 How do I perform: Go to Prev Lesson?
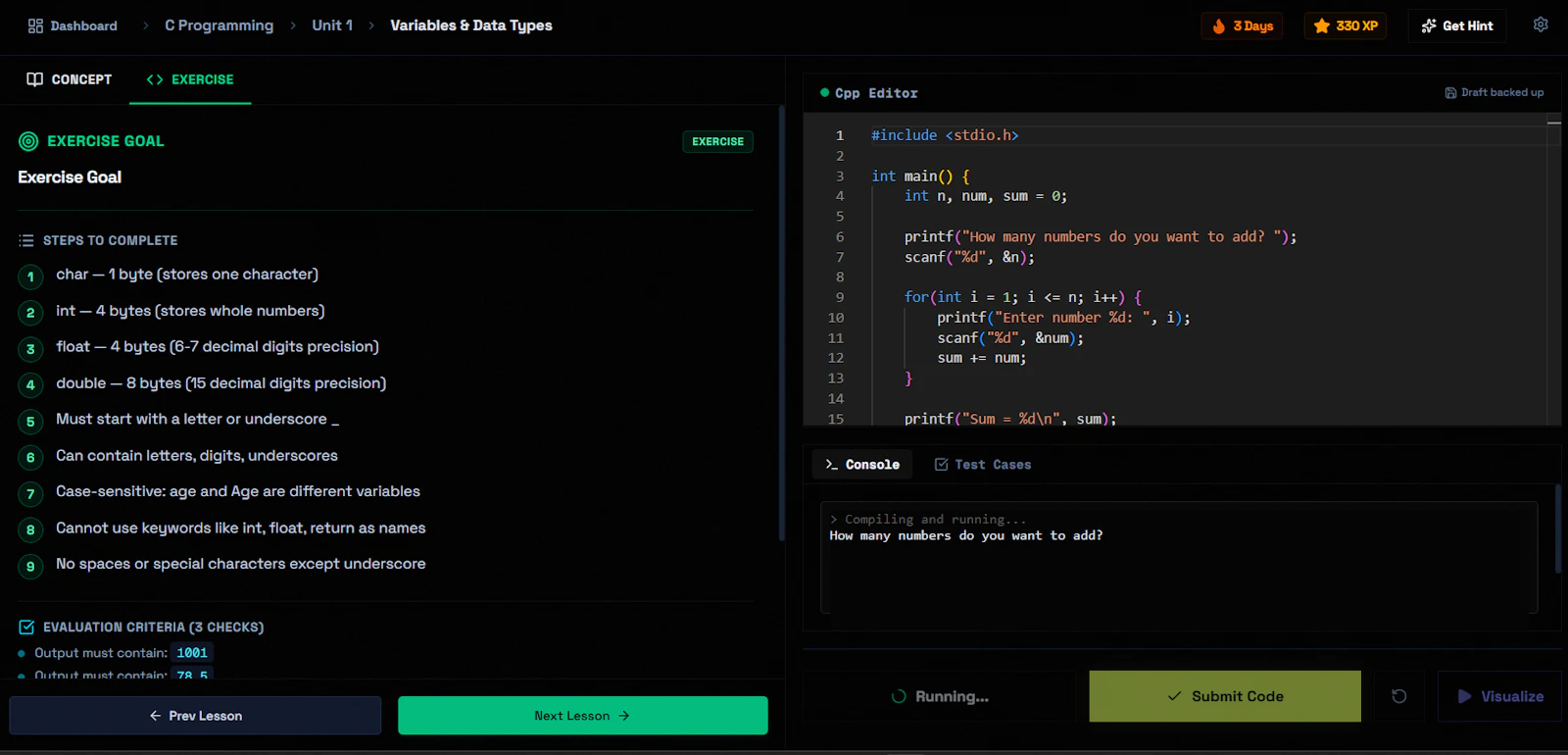pos(195,716)
